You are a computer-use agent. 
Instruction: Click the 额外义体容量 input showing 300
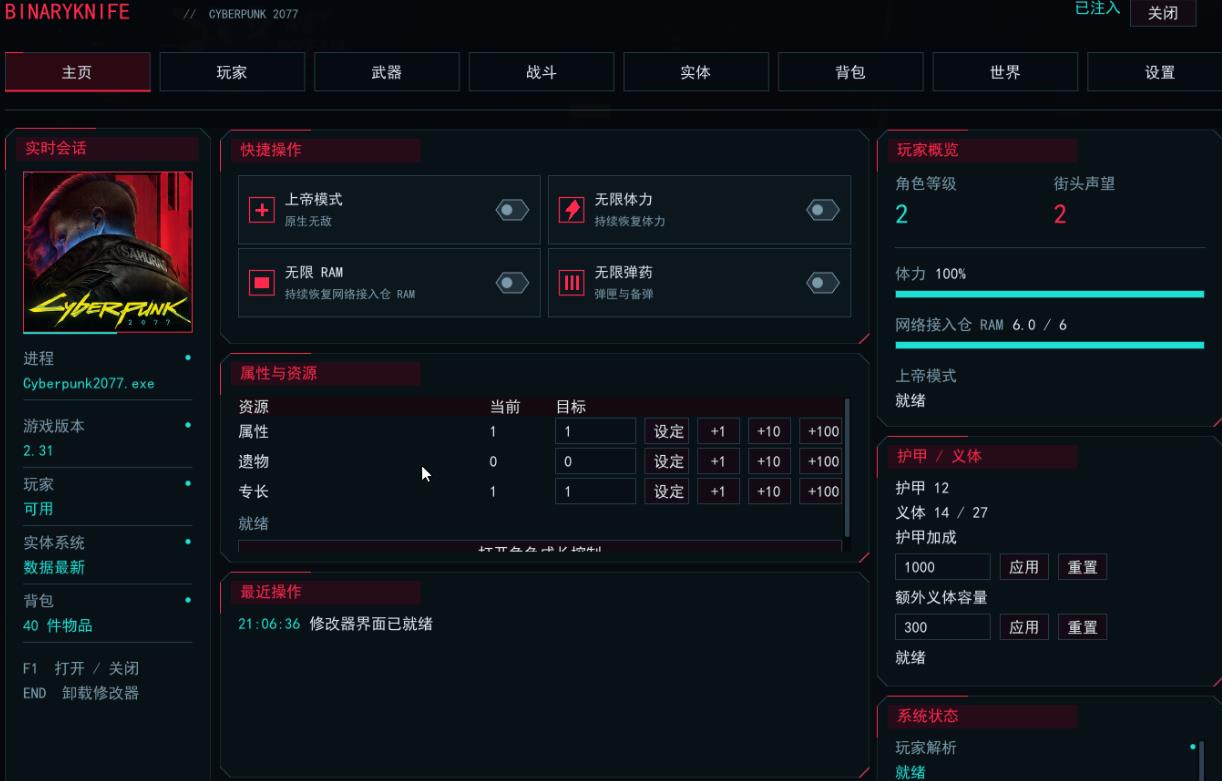[x=943, y=627]
